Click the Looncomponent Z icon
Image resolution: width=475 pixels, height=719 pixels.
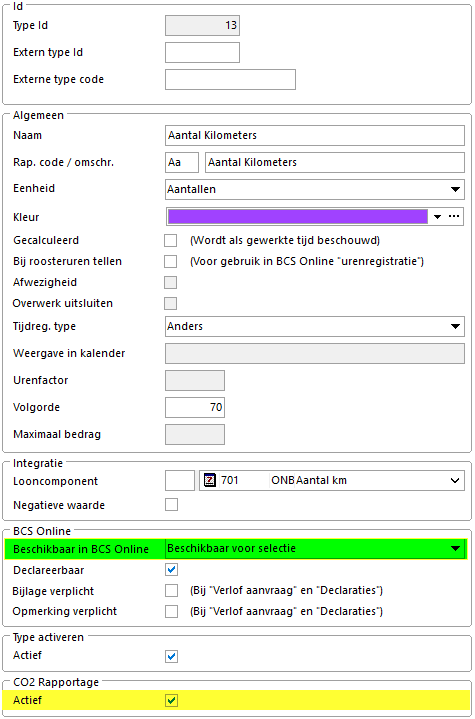tap(210, 481)
